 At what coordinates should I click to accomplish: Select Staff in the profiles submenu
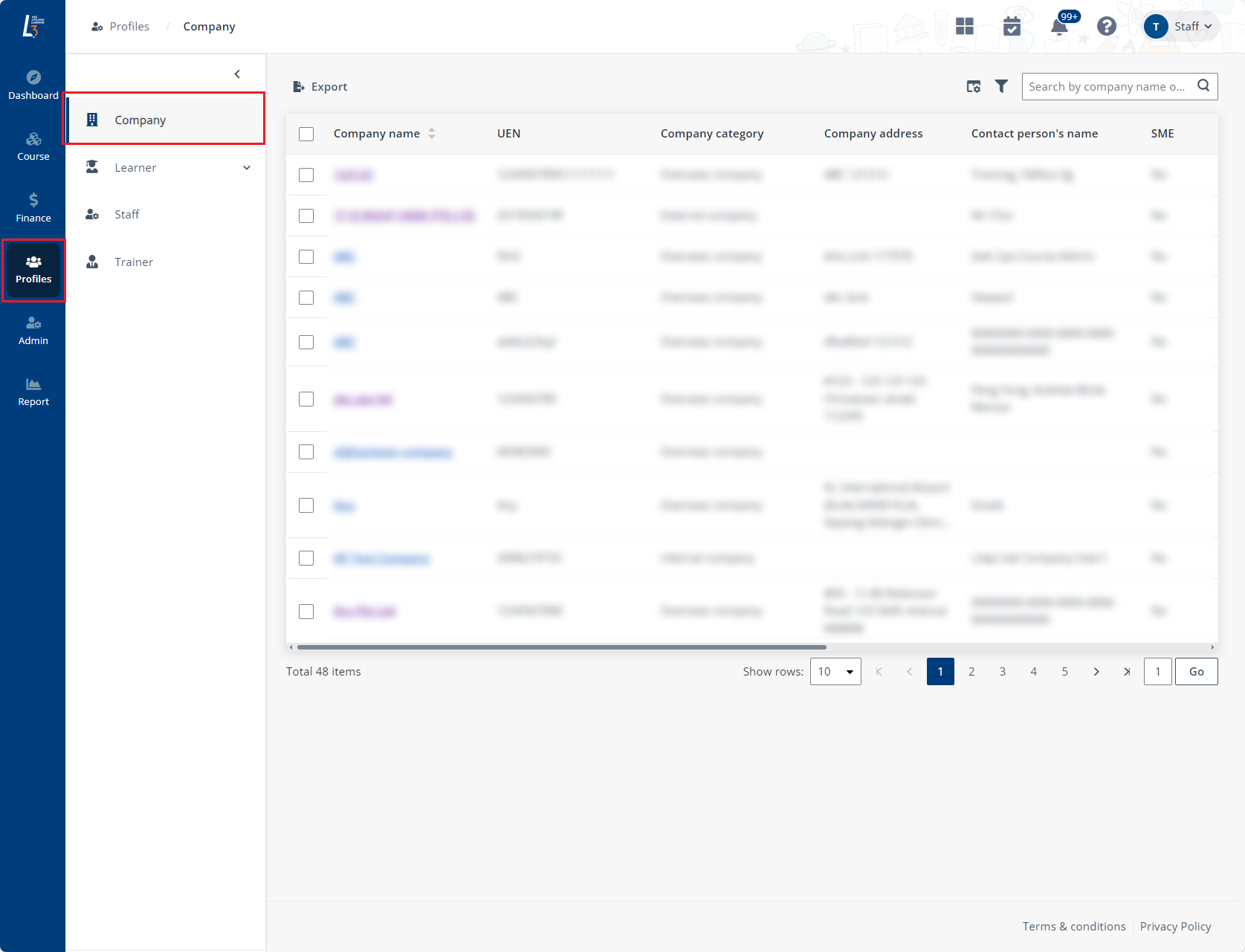tap(126, 215)
